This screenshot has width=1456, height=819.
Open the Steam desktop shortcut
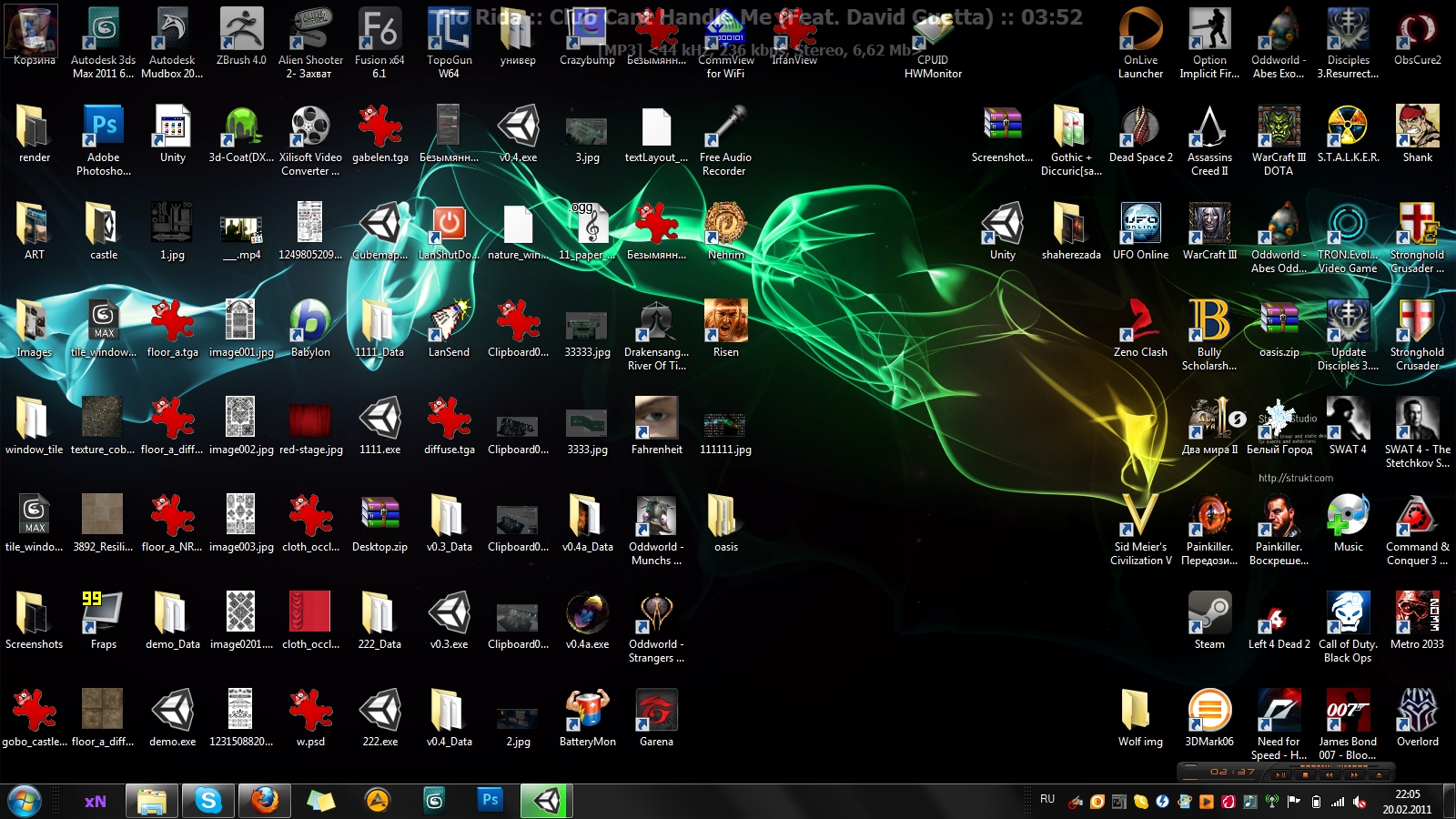click(1209, 613)
